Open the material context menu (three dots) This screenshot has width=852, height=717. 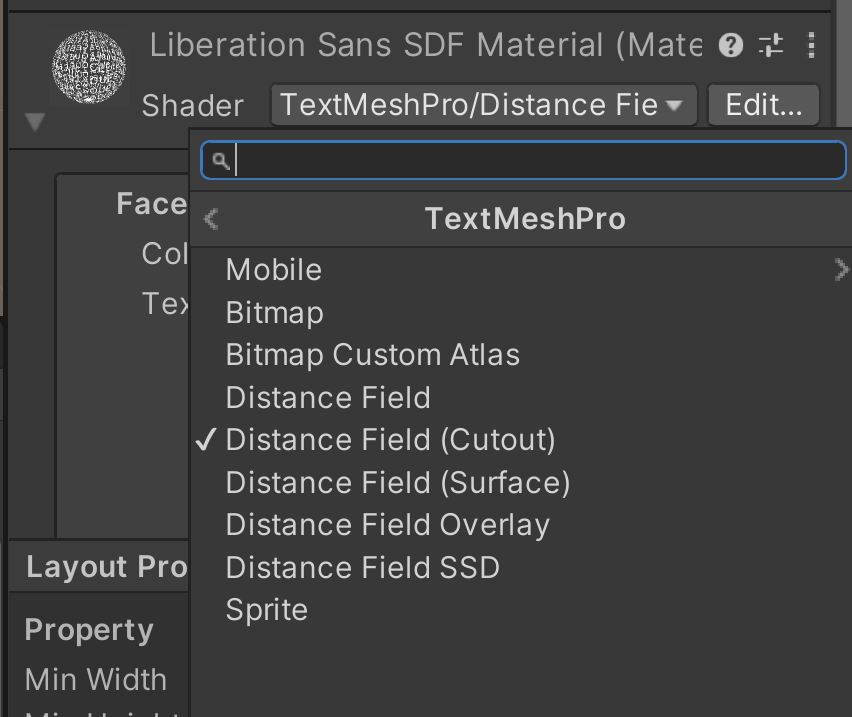pyautogui.click(x=811, y=45)
